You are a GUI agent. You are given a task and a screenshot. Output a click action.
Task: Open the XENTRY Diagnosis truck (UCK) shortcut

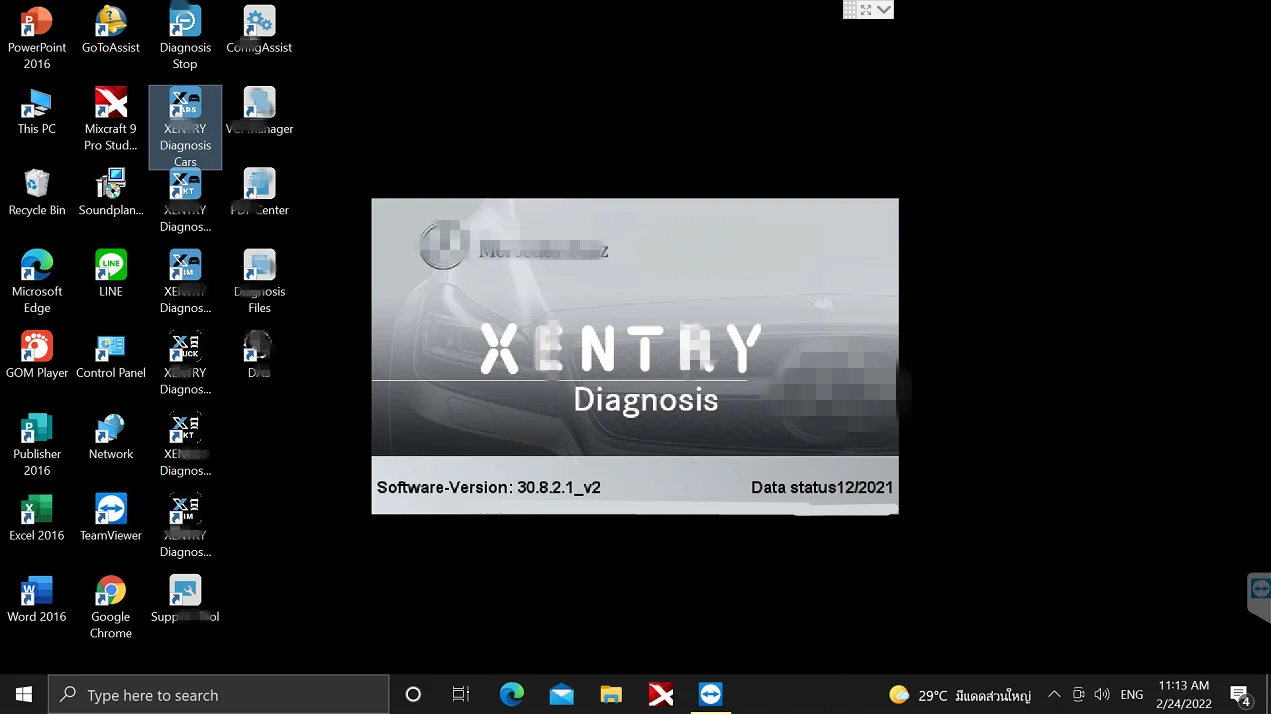(x=185, y=363)
